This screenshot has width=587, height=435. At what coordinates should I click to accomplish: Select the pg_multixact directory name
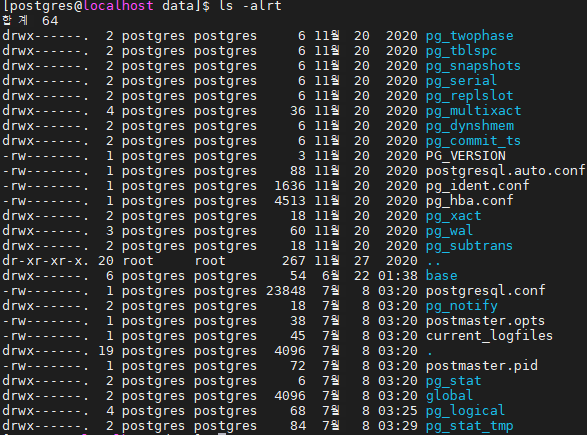click(473, 111)
